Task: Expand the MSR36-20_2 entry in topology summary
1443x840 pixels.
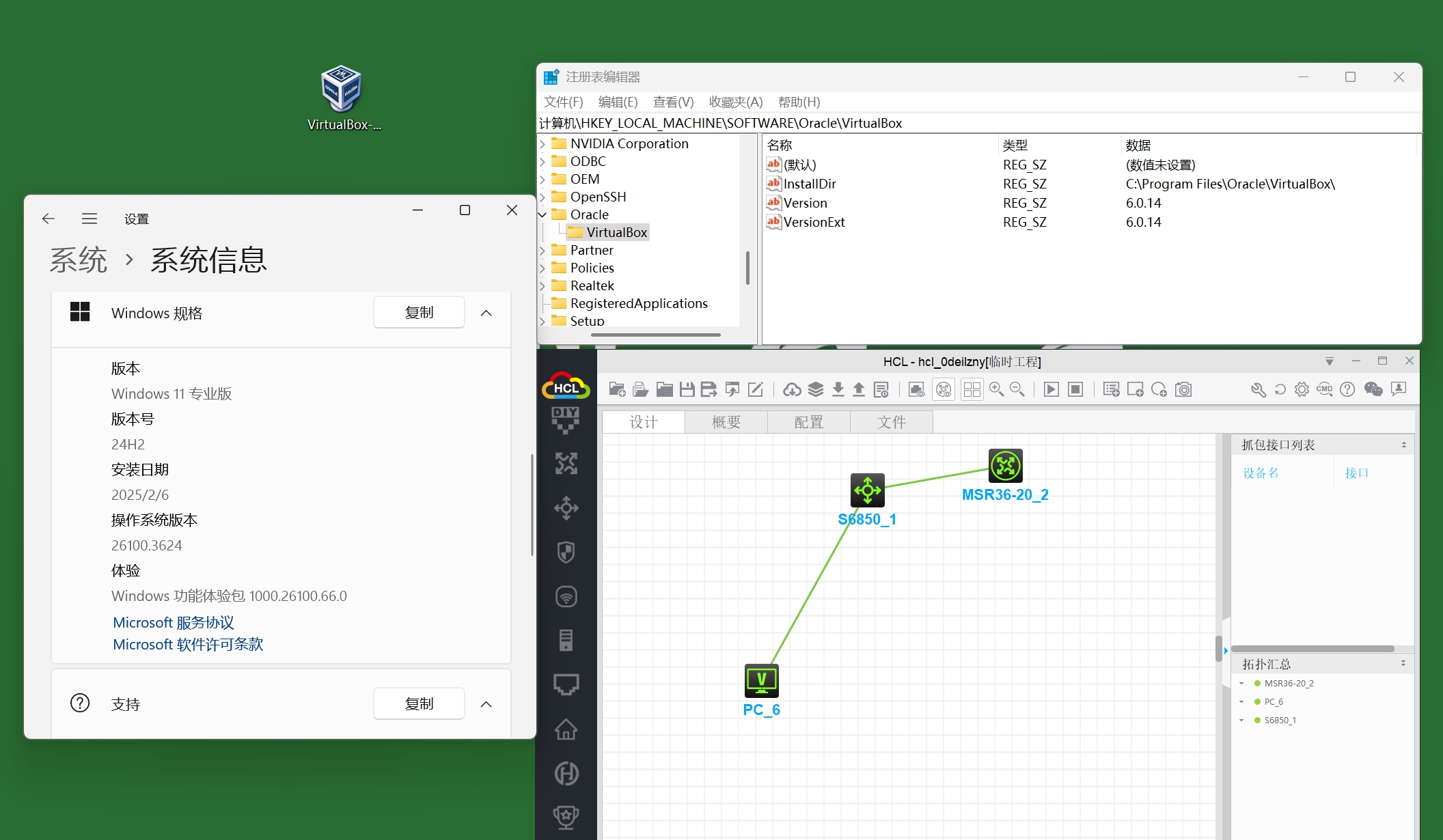Action: pyautogui.click(x=1241, y=683)
